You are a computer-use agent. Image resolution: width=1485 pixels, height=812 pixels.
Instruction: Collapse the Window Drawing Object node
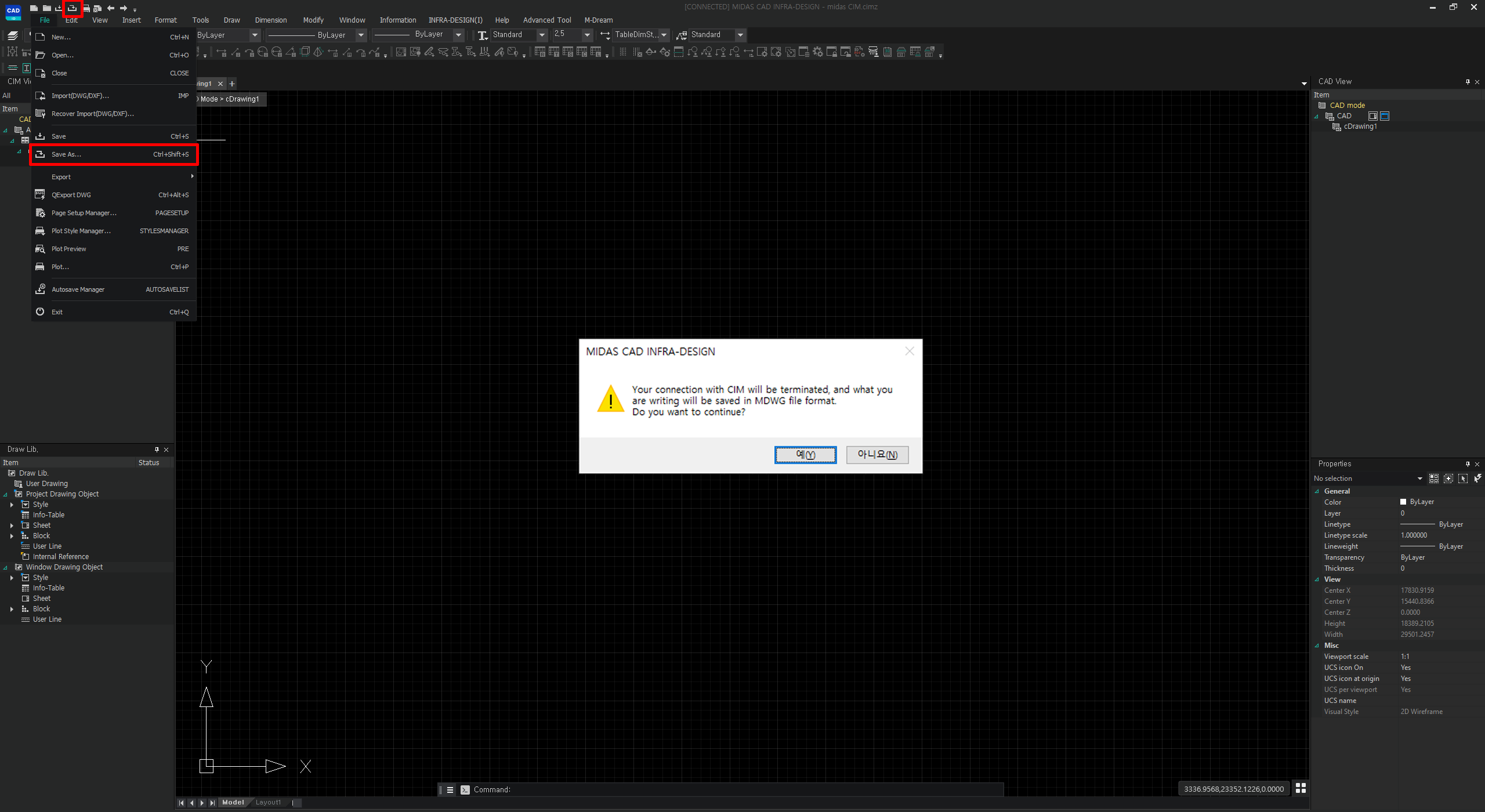coord(5,568)
